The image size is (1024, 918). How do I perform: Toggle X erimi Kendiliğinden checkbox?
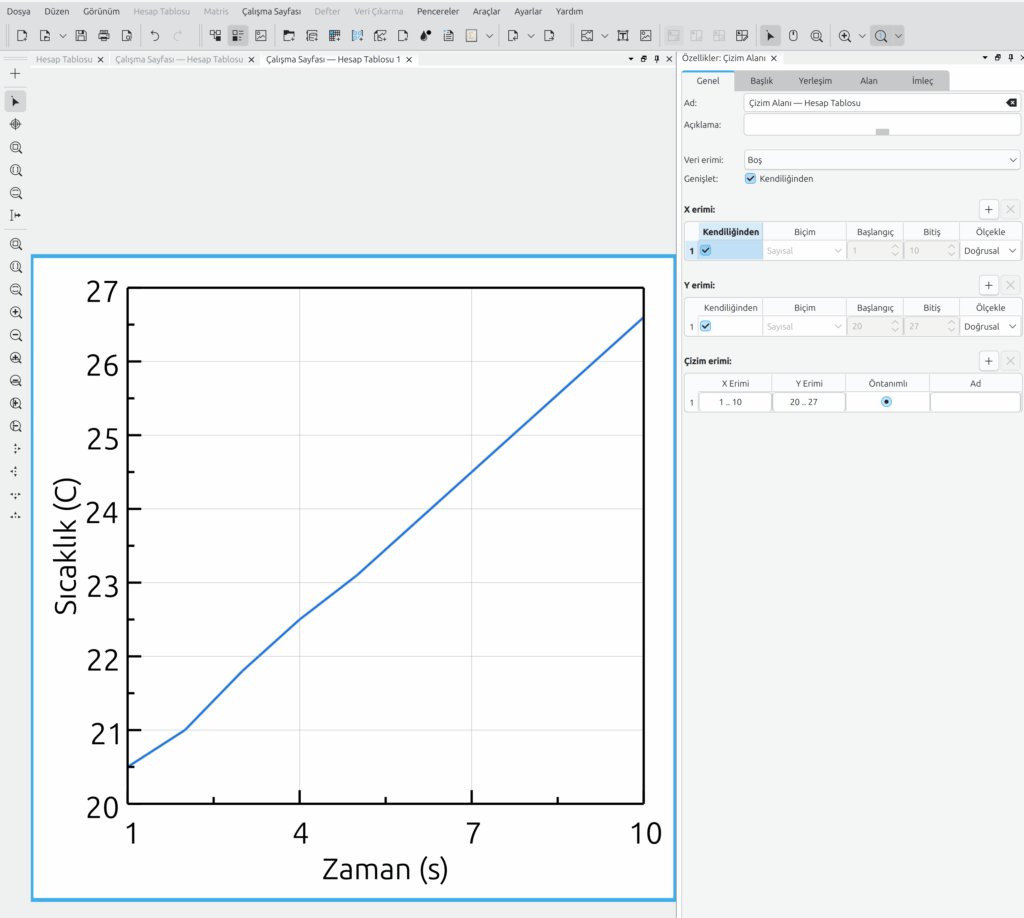[706, 250]
